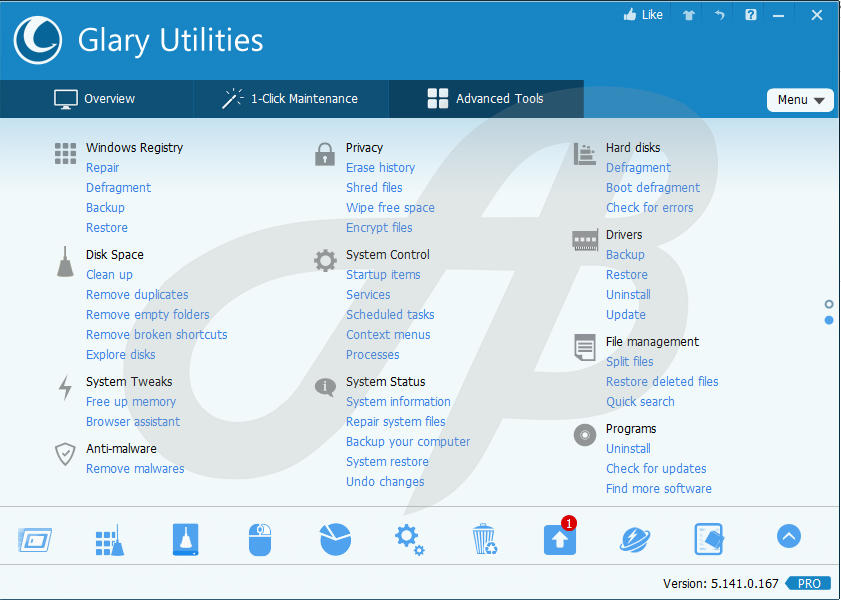This screenshot has width=841, height=601.
Task: Click the Windows Registry grid icon
Action: (x=65, y=153)
